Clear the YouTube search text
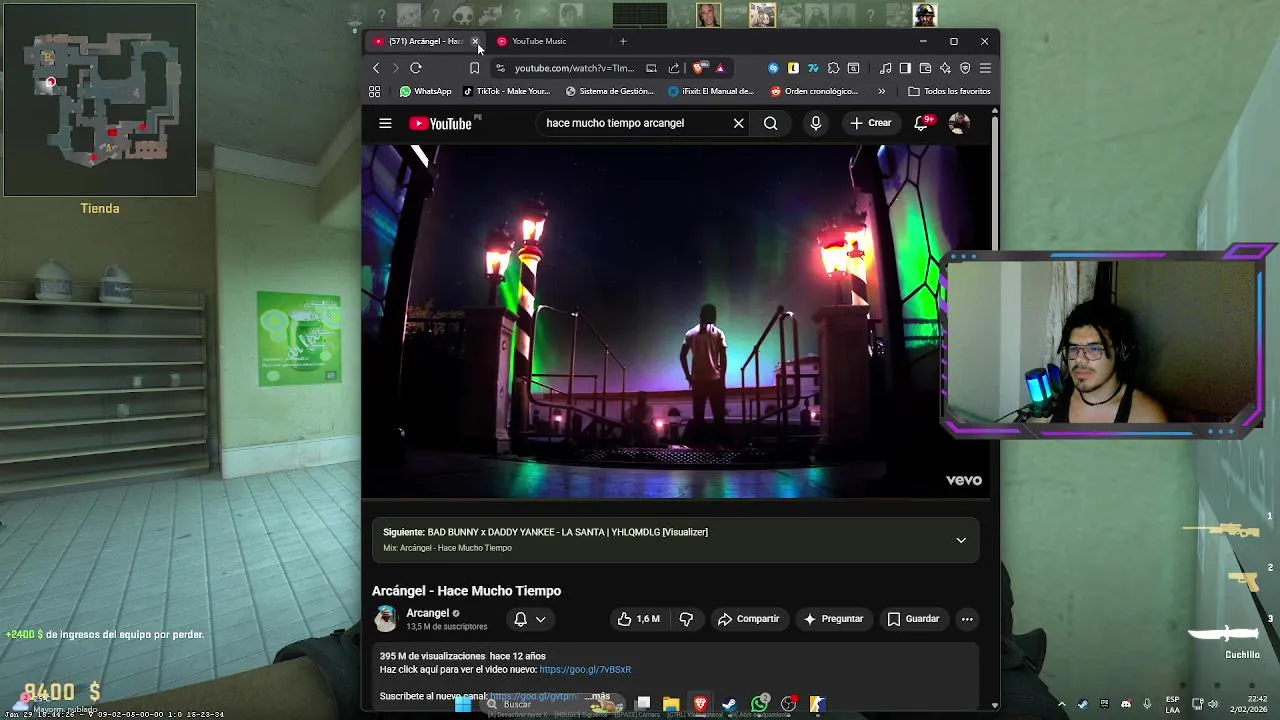Viewport: 1280px width, 720px height. (x=738, y=123)
